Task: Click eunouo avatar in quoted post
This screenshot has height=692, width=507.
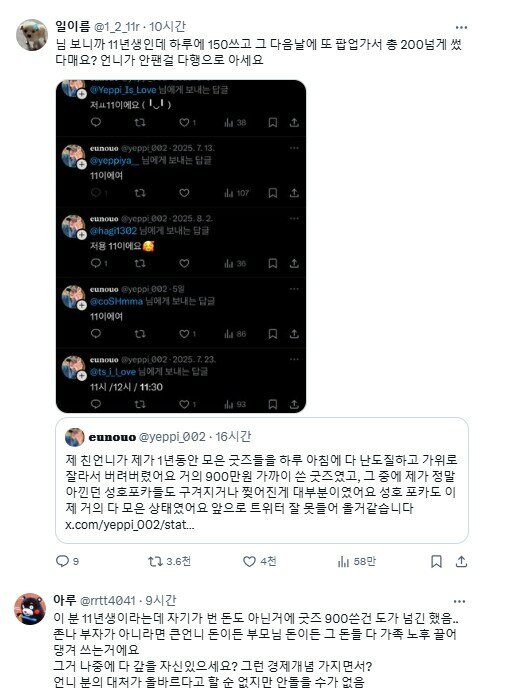Action: 75,437
